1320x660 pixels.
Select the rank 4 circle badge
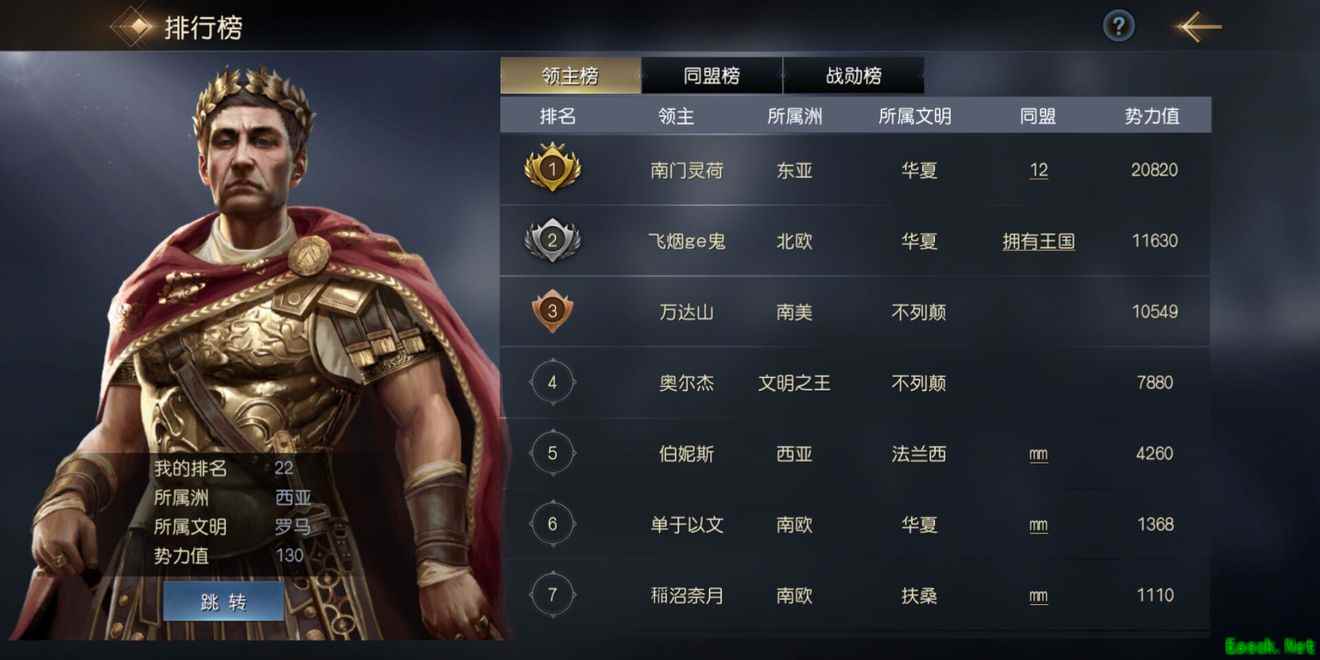coord(552,382)
